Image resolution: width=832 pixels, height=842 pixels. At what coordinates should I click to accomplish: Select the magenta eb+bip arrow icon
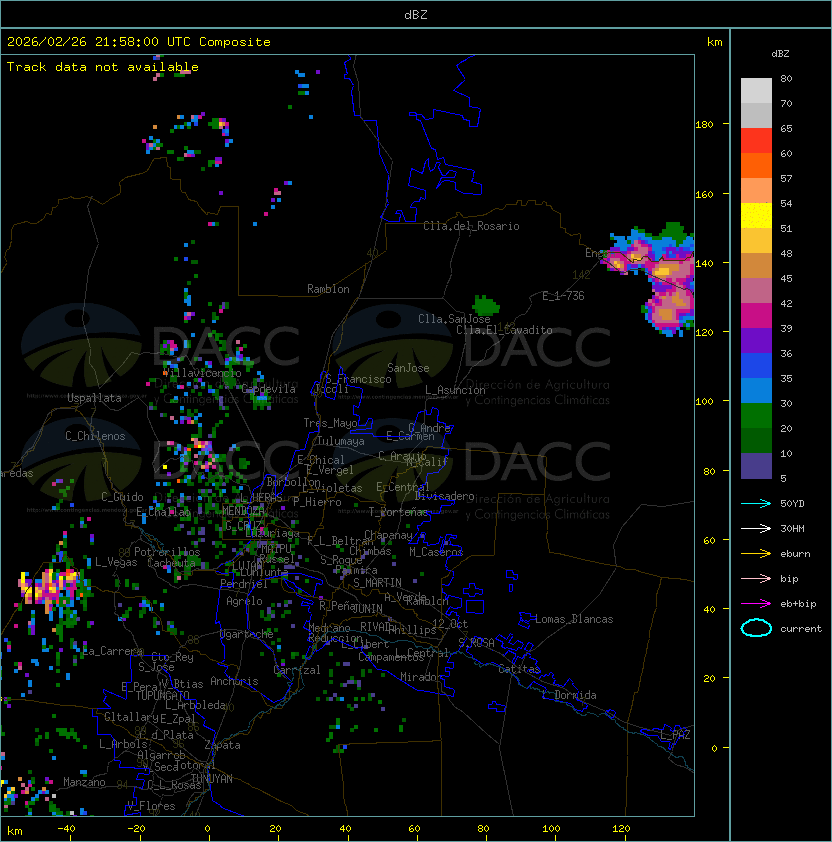coord(756,603)
